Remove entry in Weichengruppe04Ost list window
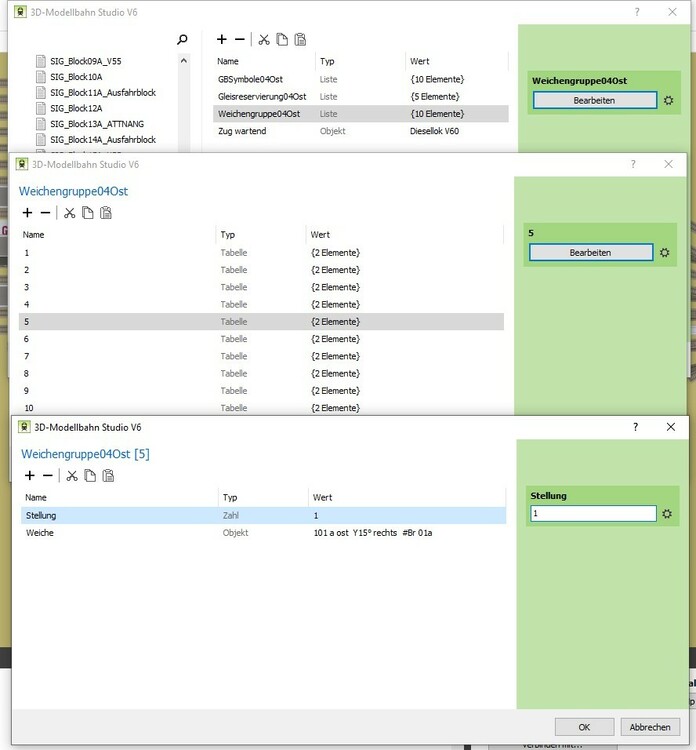 pos(45,212)
